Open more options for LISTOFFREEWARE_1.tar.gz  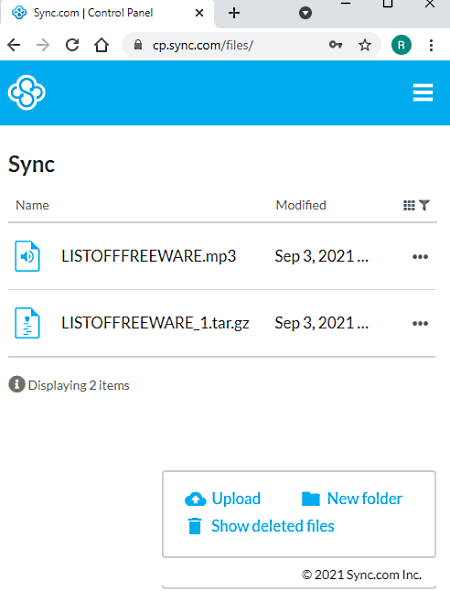pos(420,323)
